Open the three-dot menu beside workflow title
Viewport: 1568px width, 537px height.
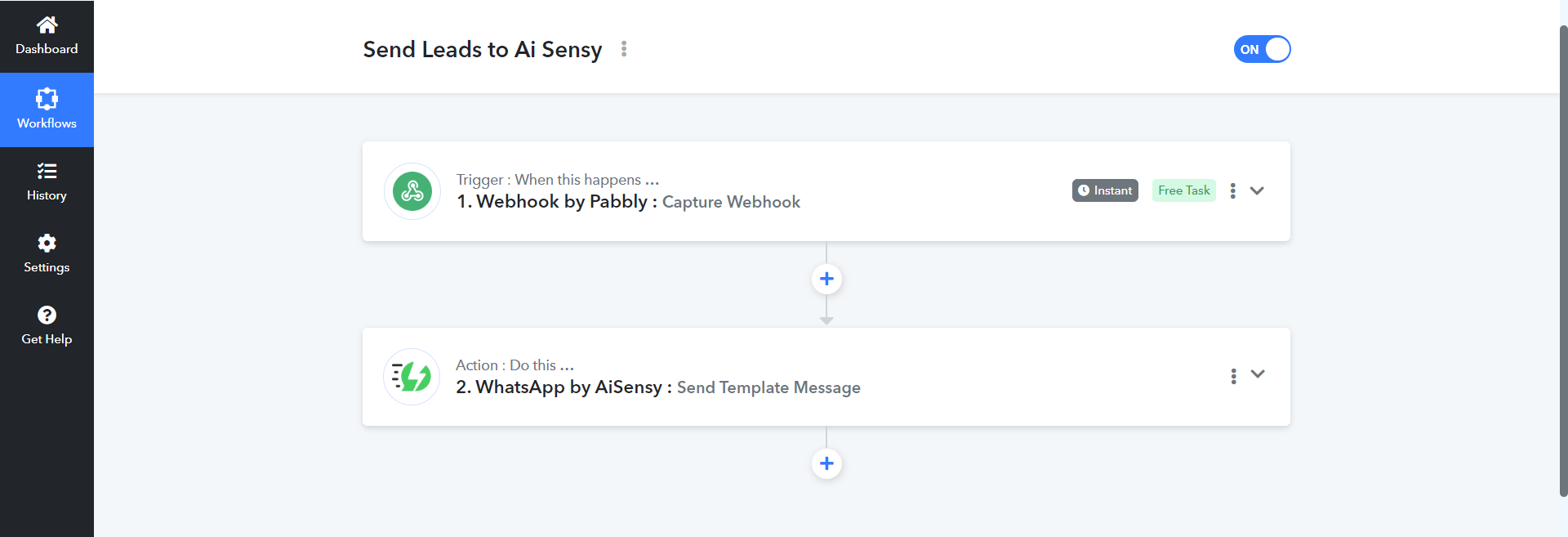coord(624,49)
